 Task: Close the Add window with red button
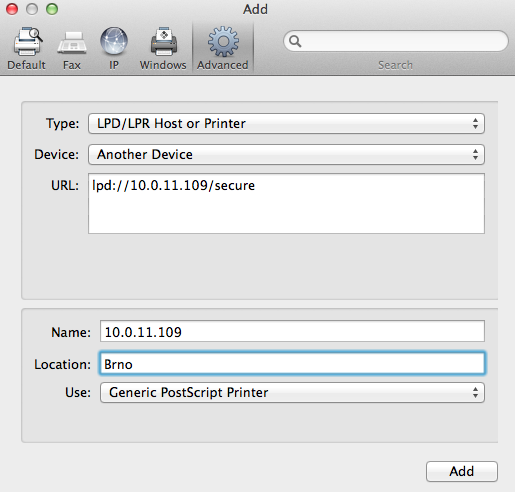(12, 9)
